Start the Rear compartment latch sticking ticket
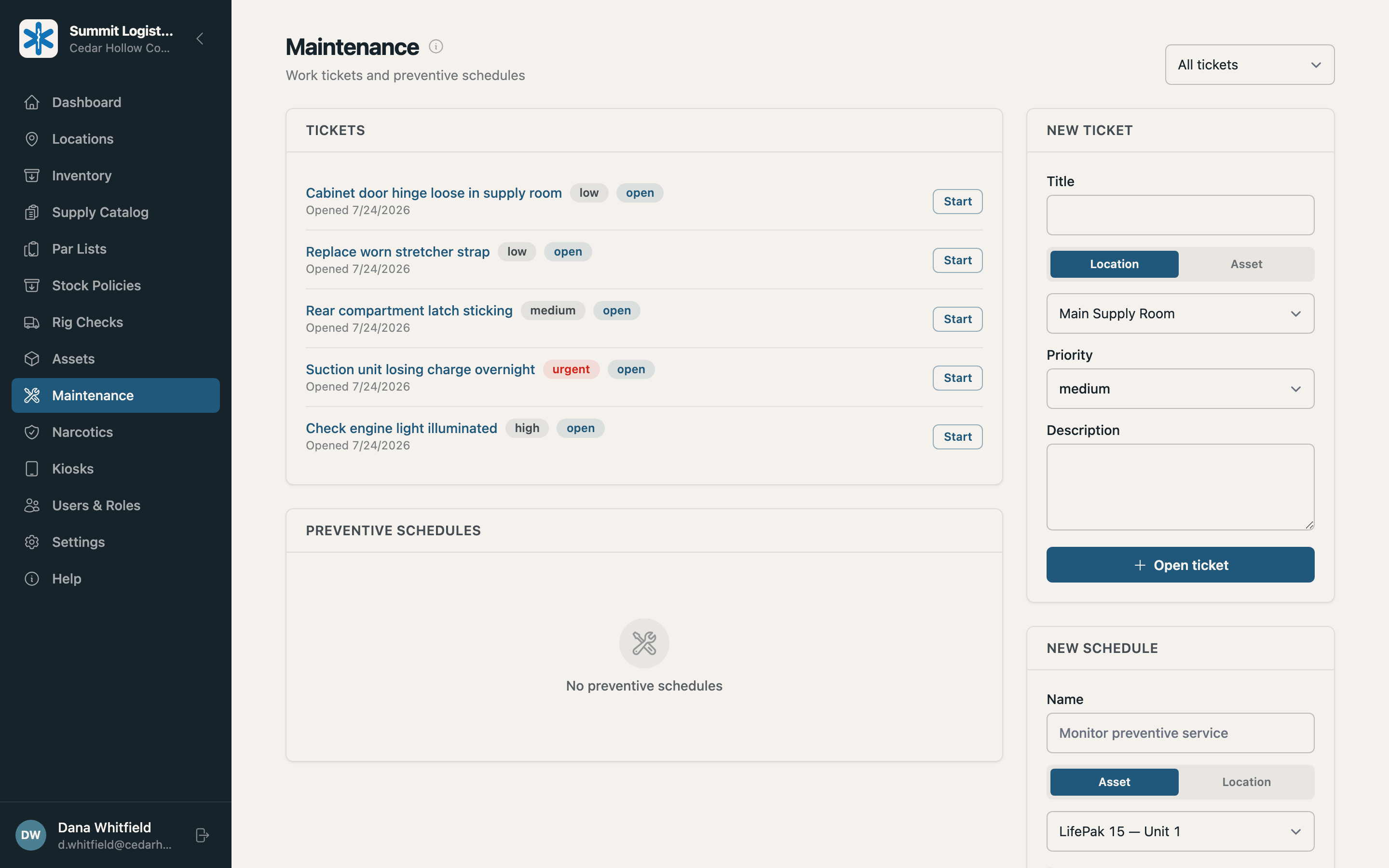The height and width of the screenshot is (868, 1389). point(957,319)
